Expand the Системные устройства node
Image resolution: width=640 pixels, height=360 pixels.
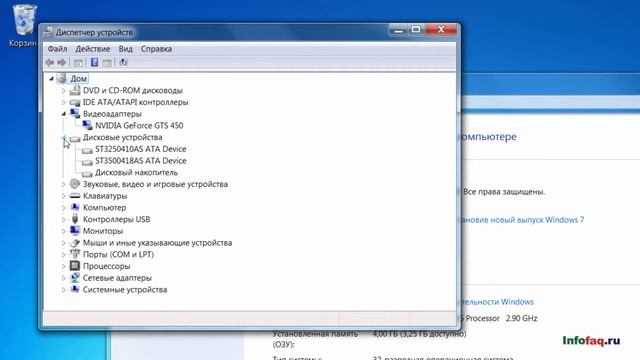64,290
